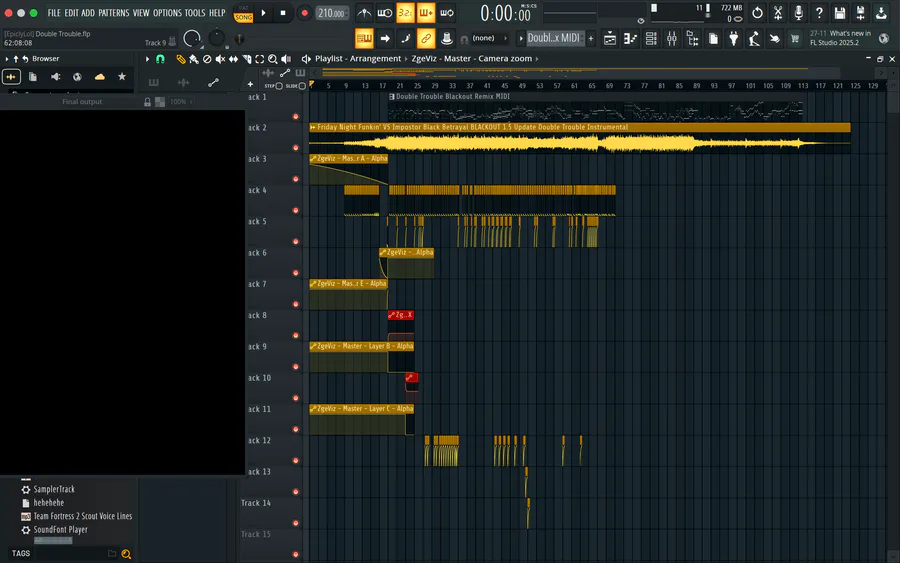The image size is (900, 563).
Task: Select the Mute tool
Action: 220,59
